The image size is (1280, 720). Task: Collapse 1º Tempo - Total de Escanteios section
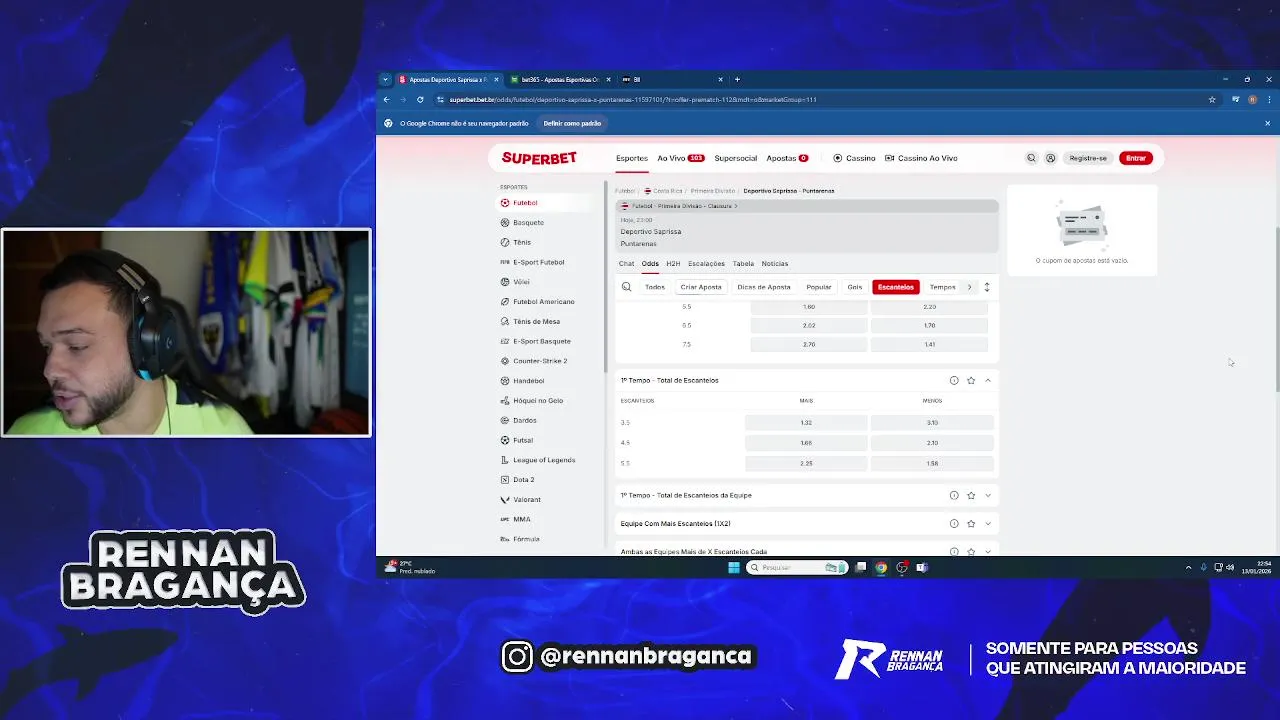tap(988, 380)
